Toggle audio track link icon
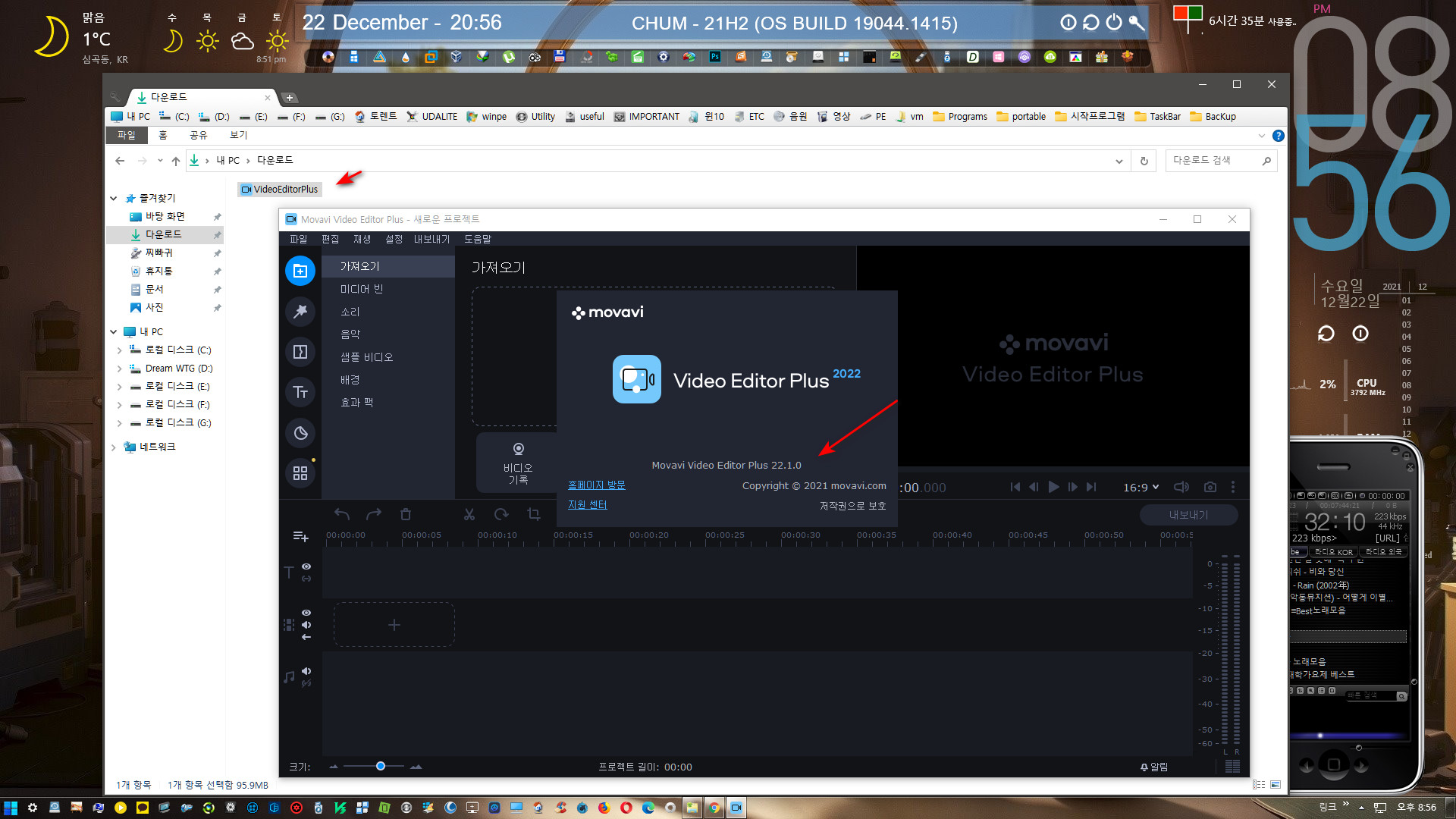Viewport: 1456px width, 819px height. point(306,683)
